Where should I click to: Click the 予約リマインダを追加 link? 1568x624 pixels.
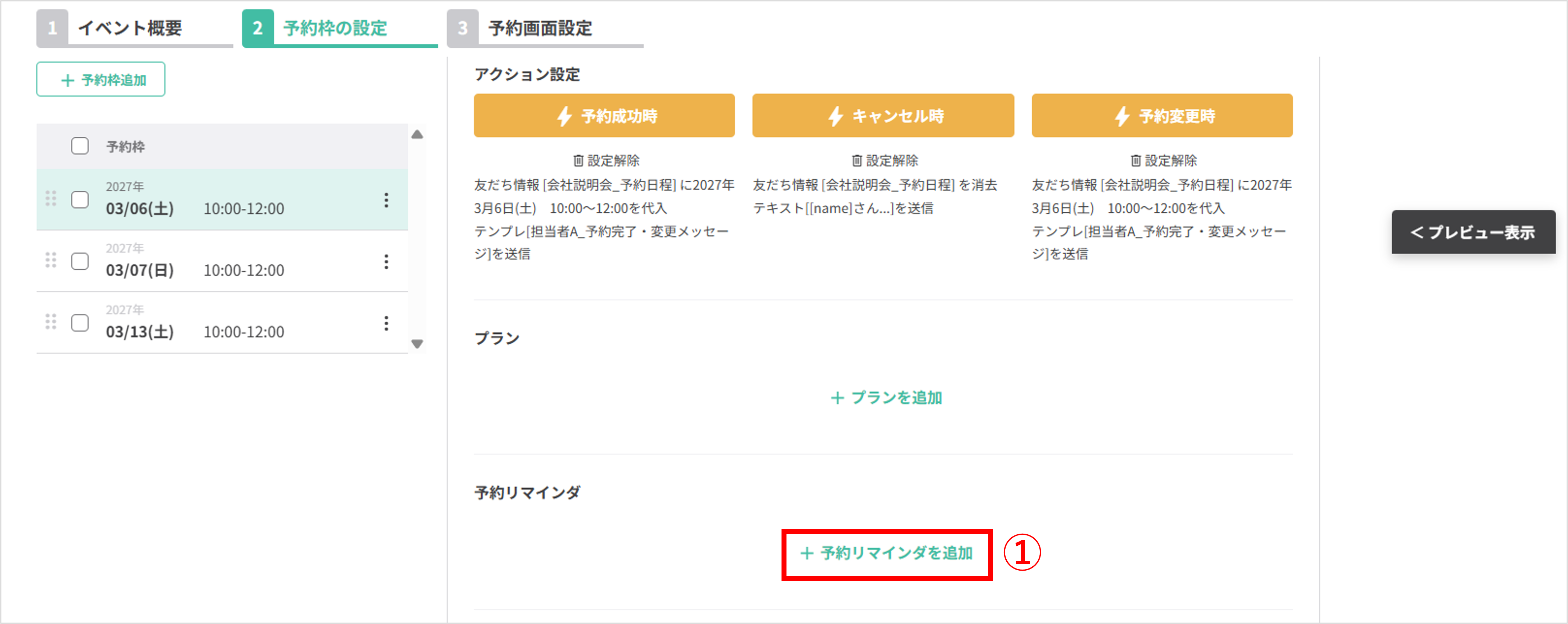point(887,553)
